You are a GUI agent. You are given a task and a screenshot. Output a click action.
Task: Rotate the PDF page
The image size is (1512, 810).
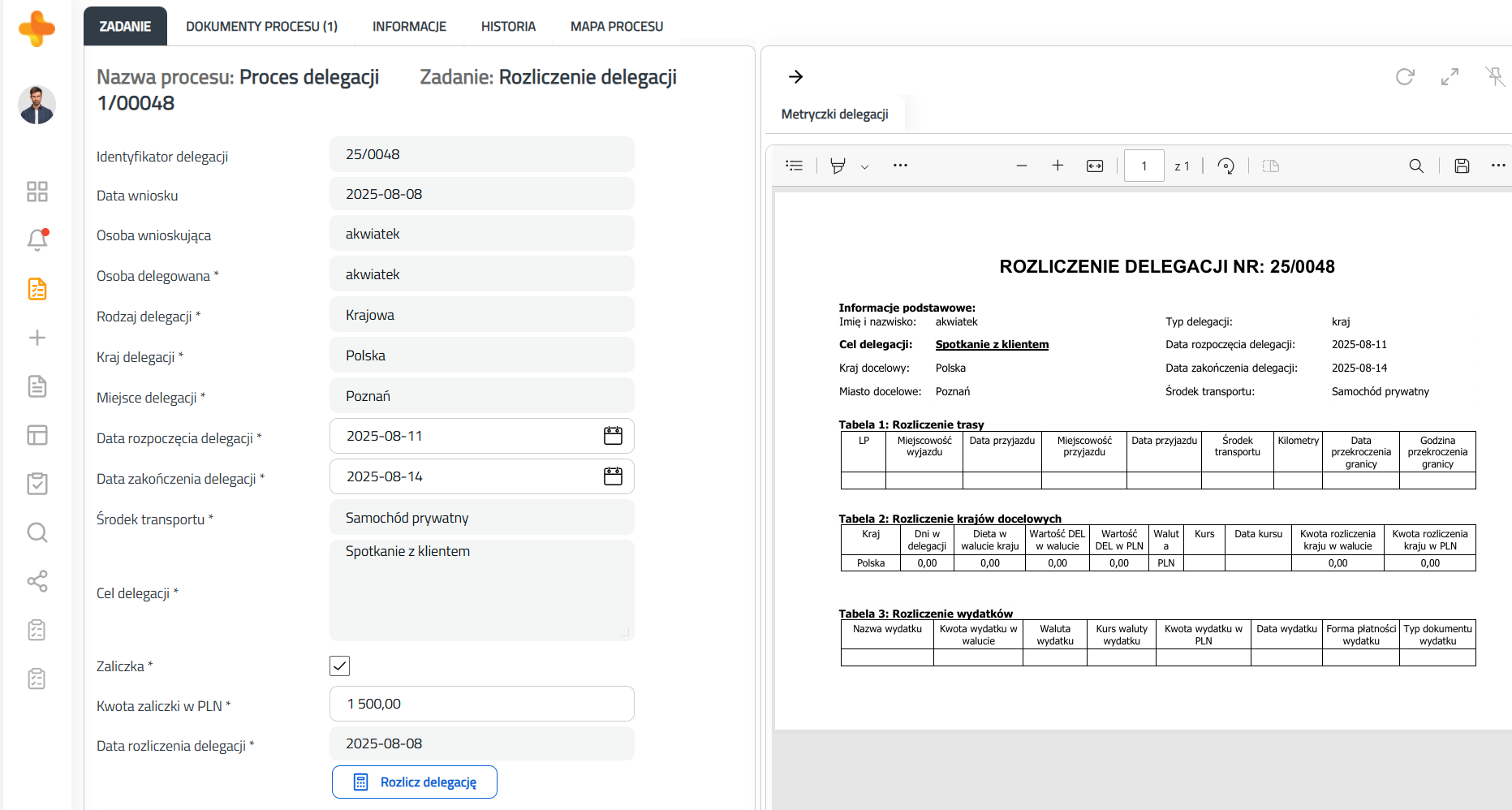coord(1226,166)
